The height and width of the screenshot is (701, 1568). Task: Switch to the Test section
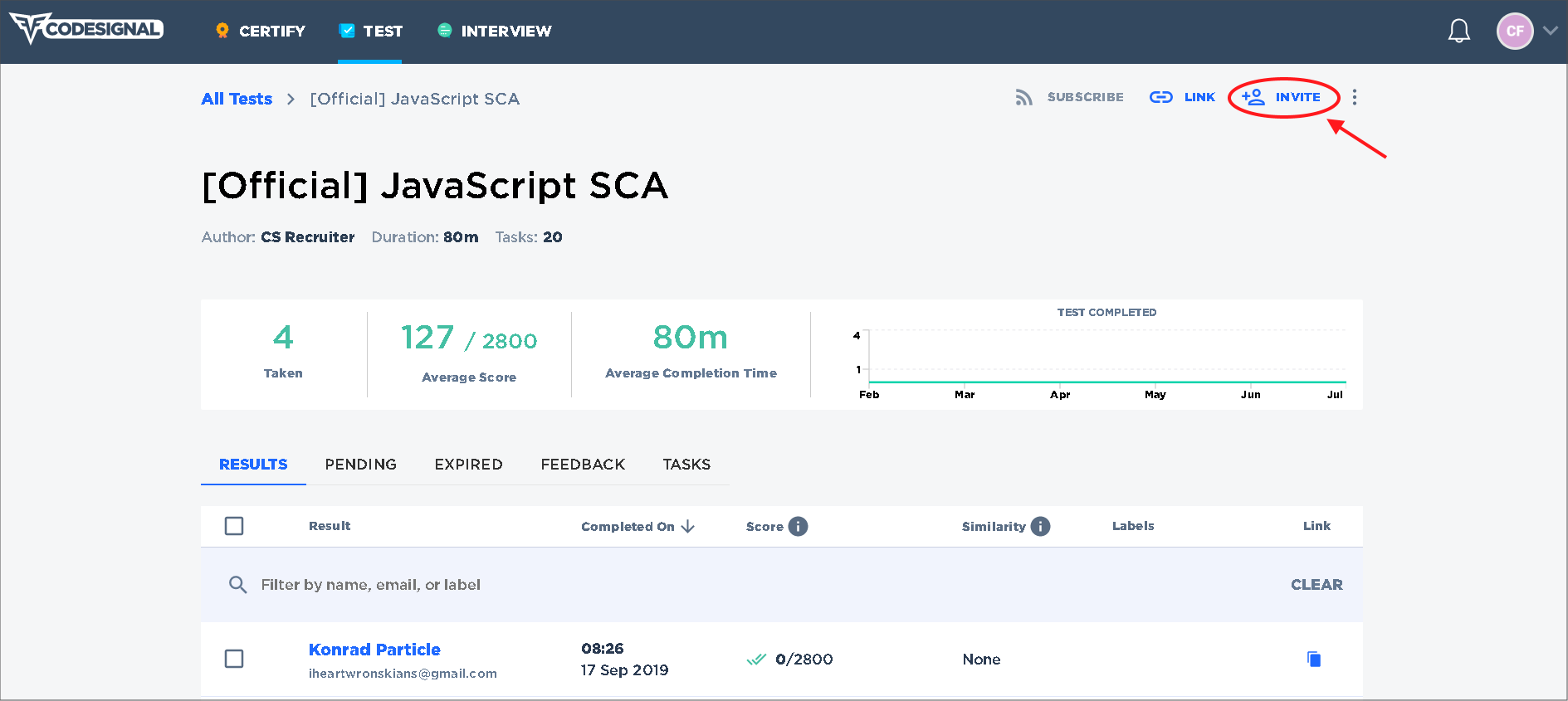tap(370, 31)
